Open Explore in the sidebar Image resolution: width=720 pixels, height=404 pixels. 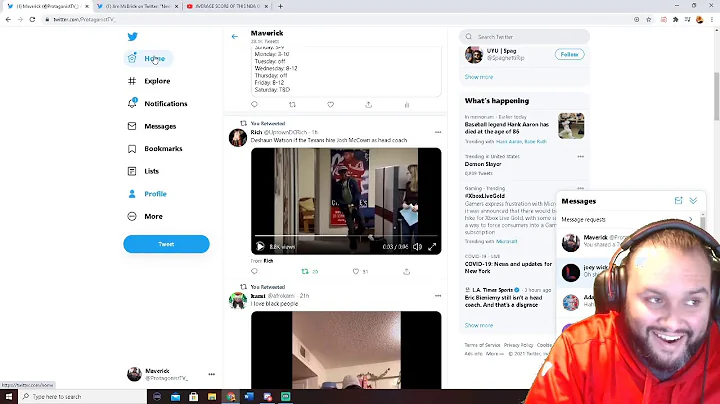[x=149, y=81]
